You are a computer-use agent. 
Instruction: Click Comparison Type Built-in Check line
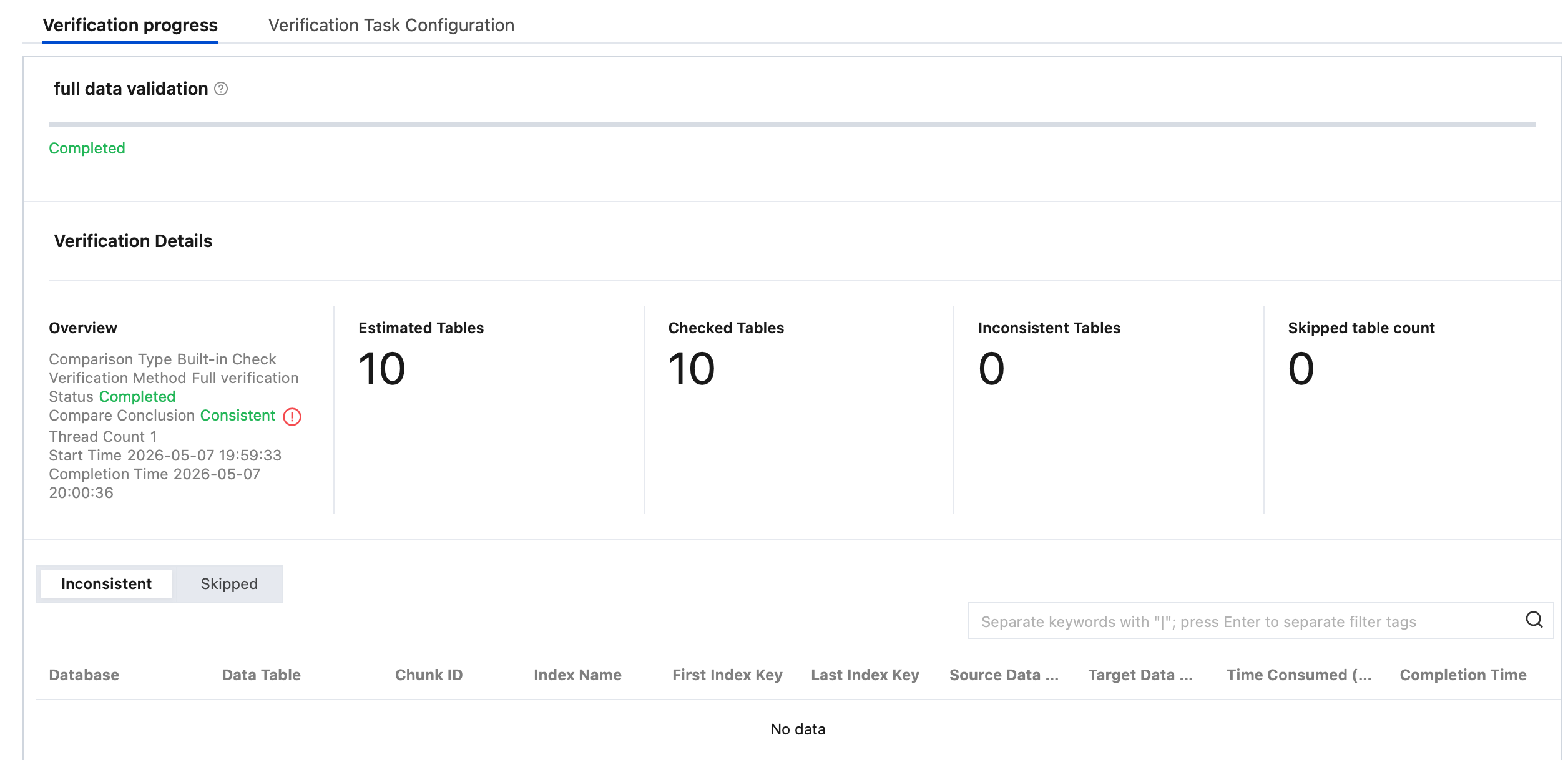pos(162,359)
